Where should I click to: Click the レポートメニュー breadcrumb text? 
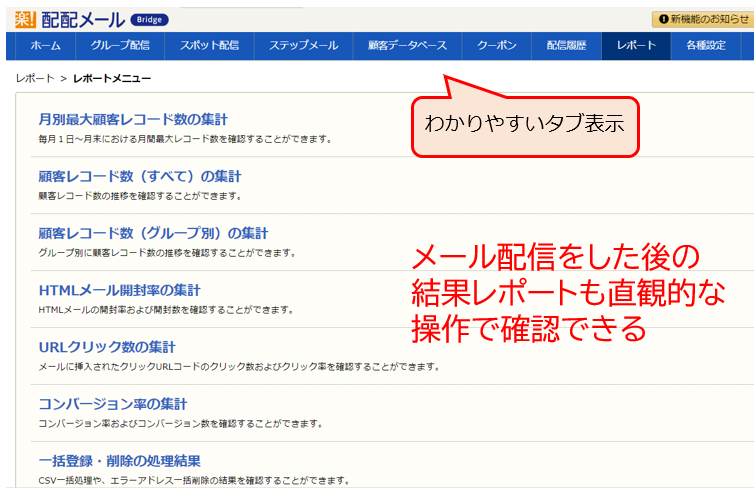[112, 78]
